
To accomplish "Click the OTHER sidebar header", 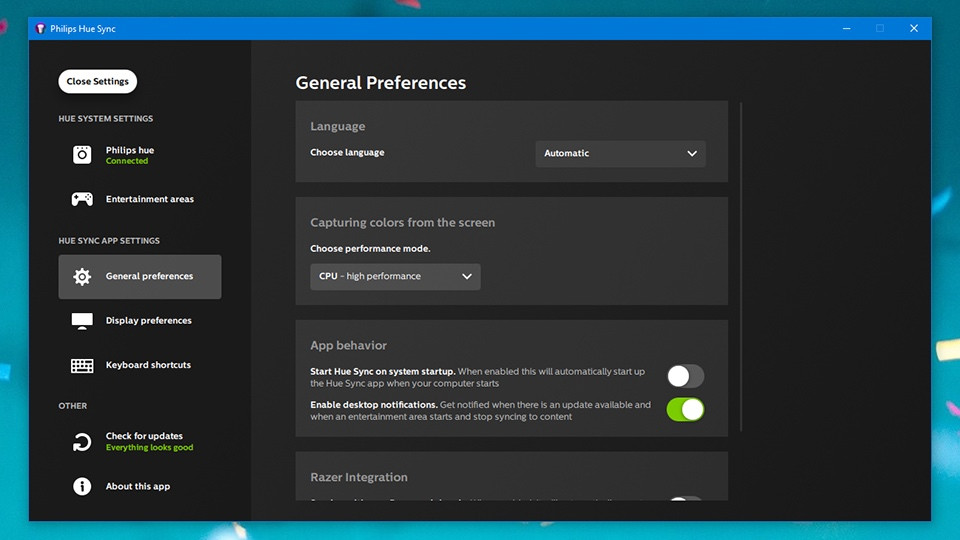I will (72, 406).
